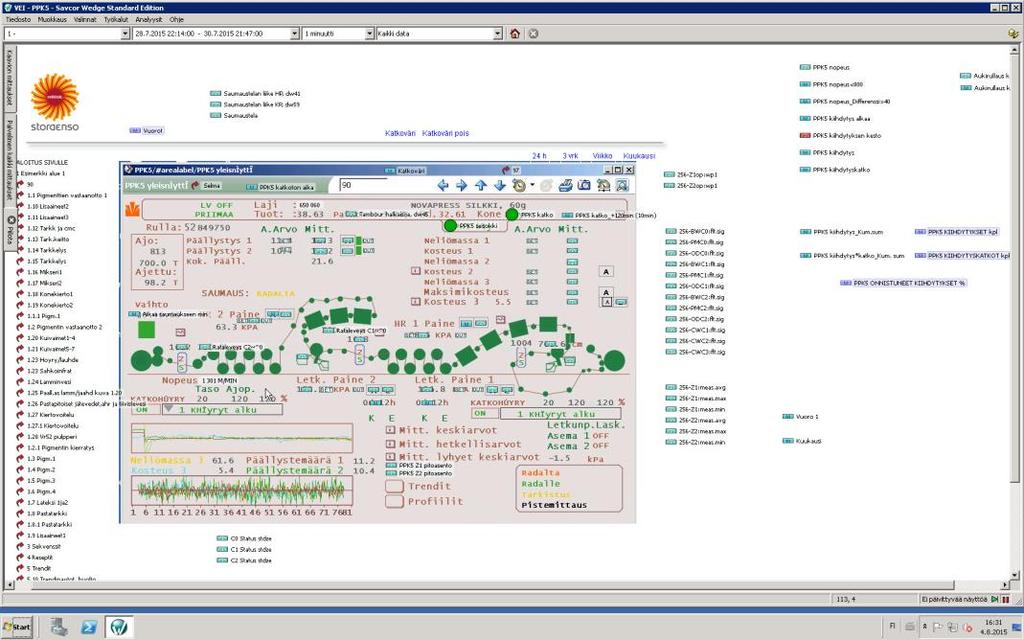Click the icon right of the camera
The height and width of the screenshot is (640, 1024).
coord(603,185)
